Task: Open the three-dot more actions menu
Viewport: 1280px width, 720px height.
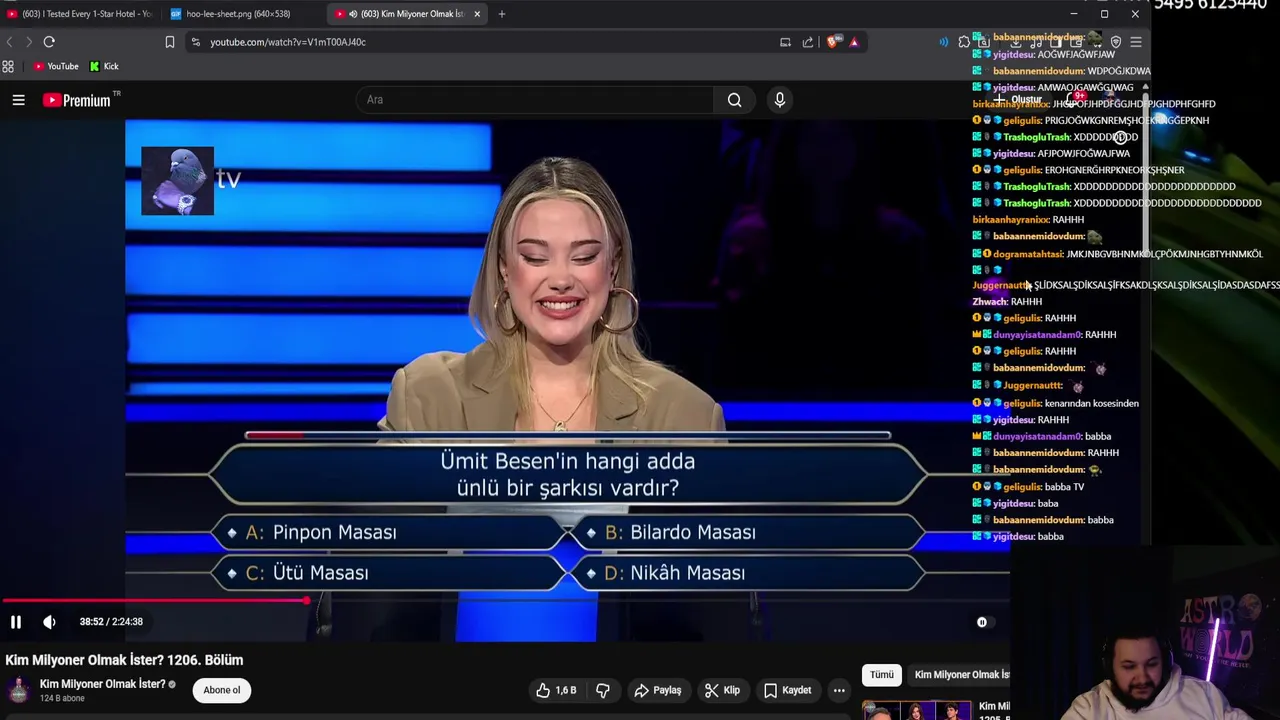Action: point(839,690)
